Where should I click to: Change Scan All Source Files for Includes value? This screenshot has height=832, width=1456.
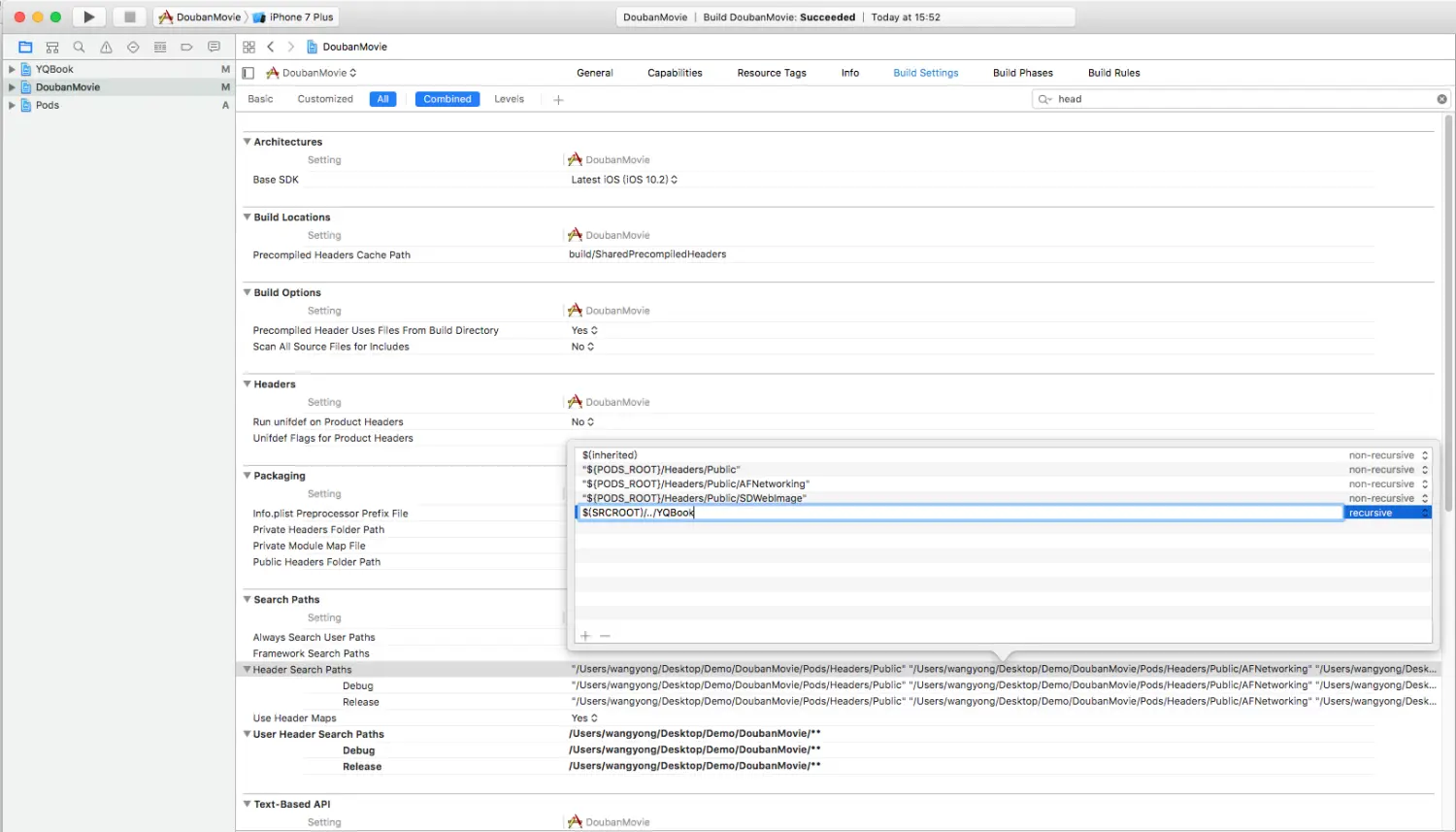[x=582, y=347]
